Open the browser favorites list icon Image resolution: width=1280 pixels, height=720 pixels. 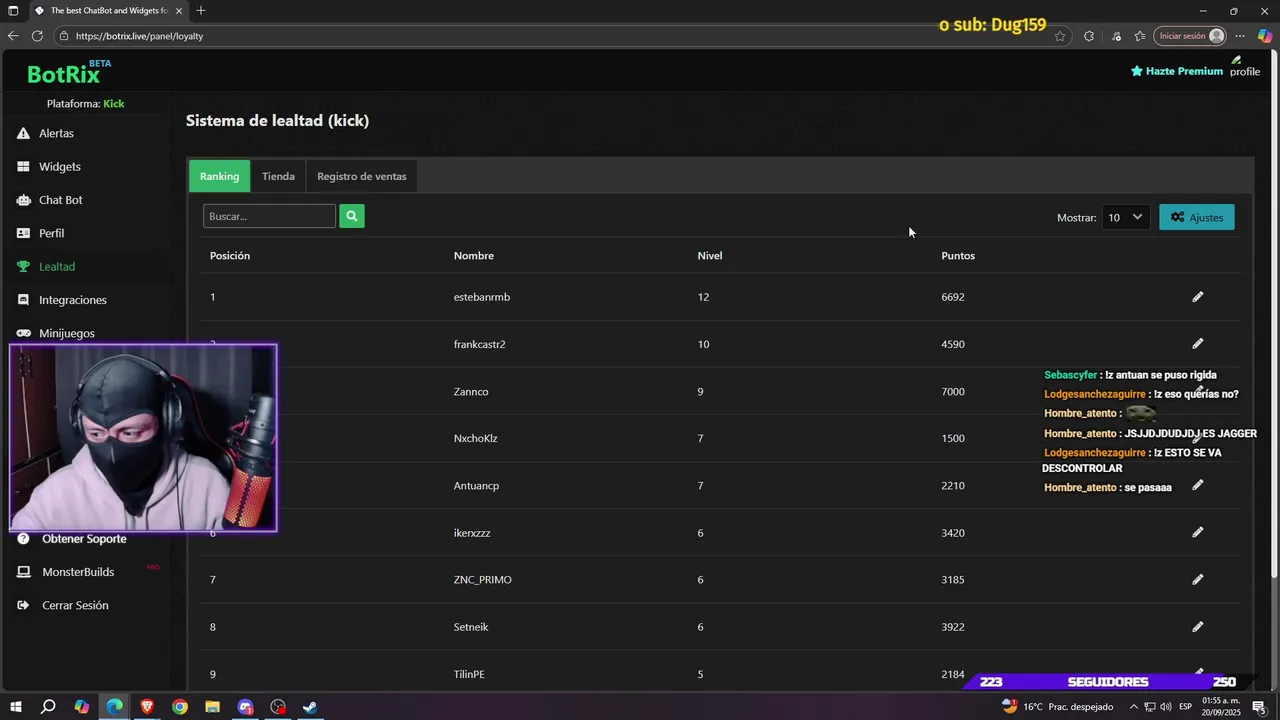(x=1140, y=36)
